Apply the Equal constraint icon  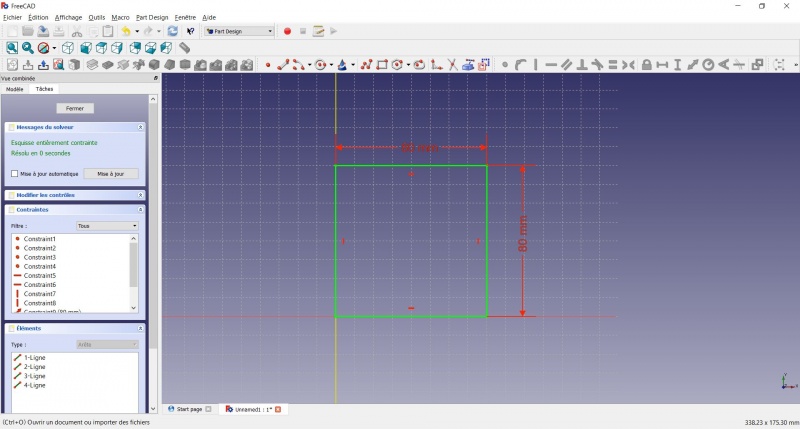click(613, 65)
